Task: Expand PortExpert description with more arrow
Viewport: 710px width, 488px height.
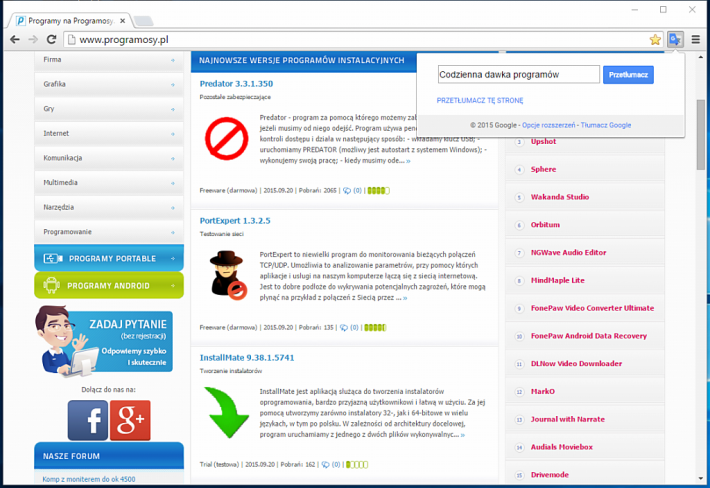Action: (x=405, y=298)
